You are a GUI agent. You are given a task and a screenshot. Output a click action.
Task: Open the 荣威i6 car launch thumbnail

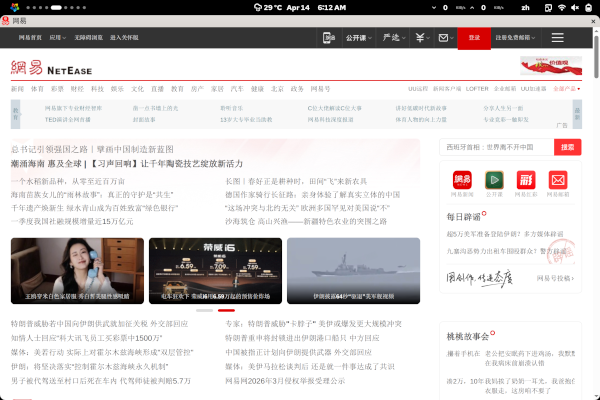coord(215,271)
